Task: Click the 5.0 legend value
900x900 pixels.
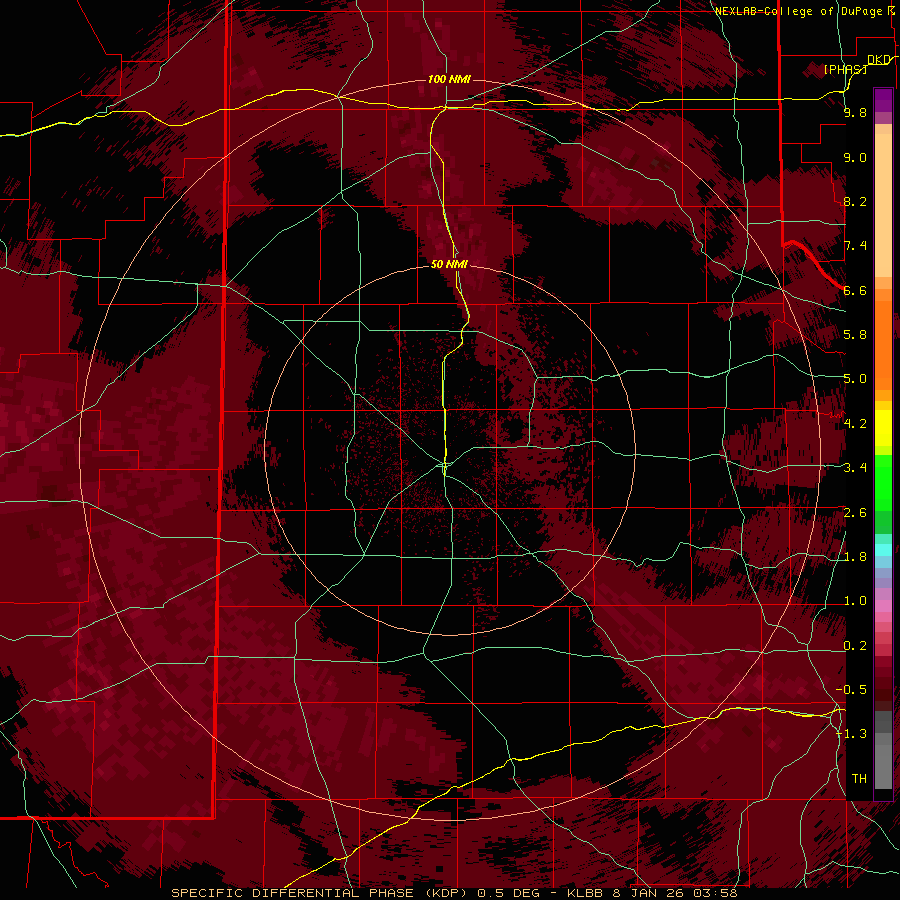Action: point(855,379)
